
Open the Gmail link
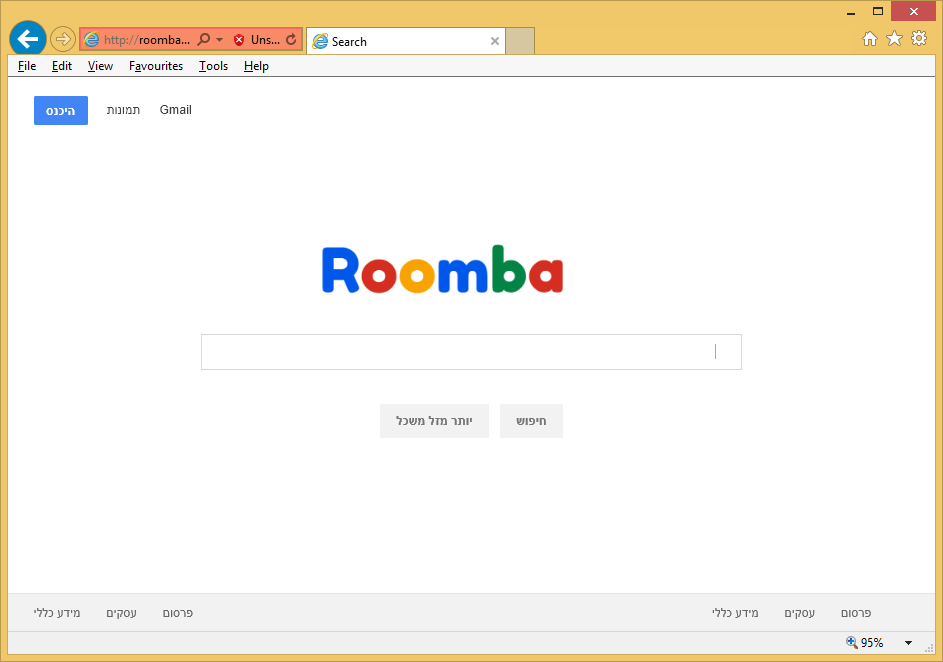(x=176, y=110)
